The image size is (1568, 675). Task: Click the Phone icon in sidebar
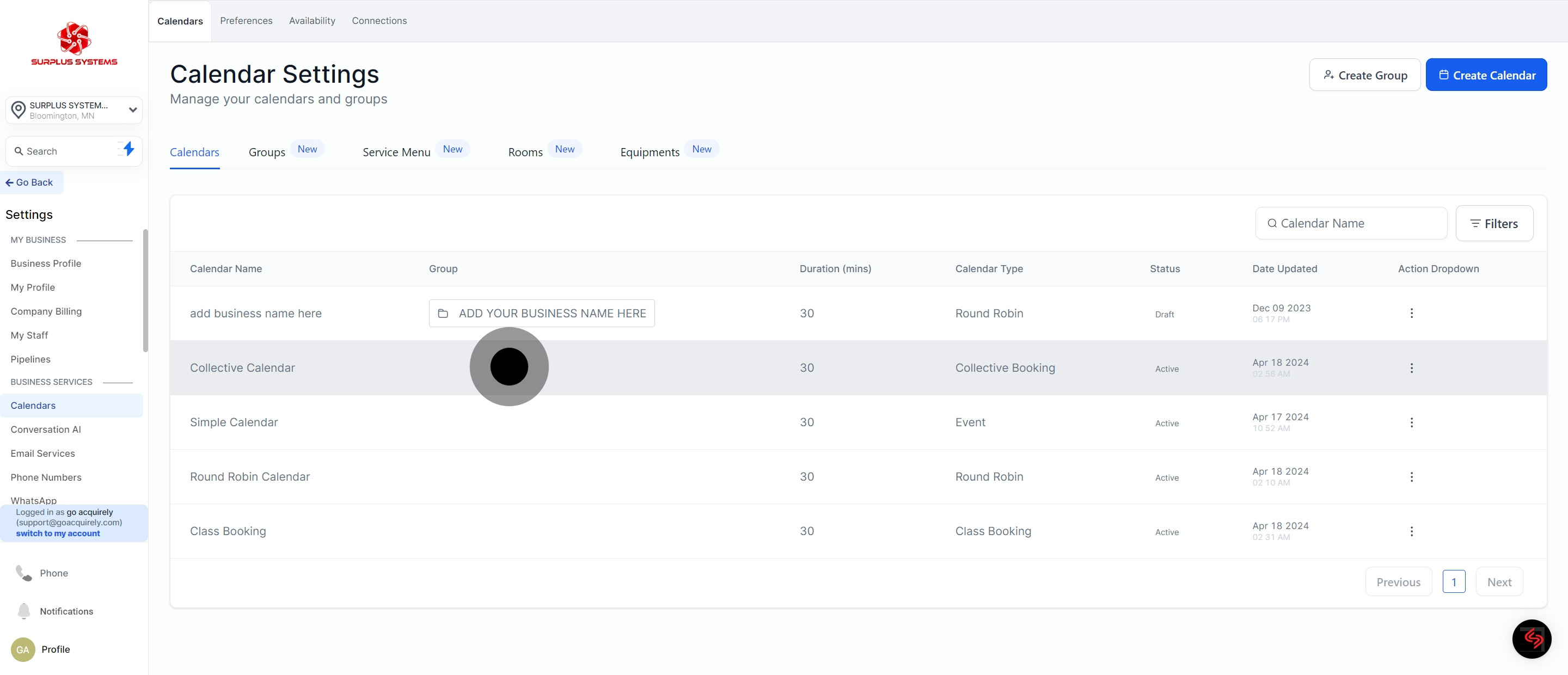click(24, 573)
